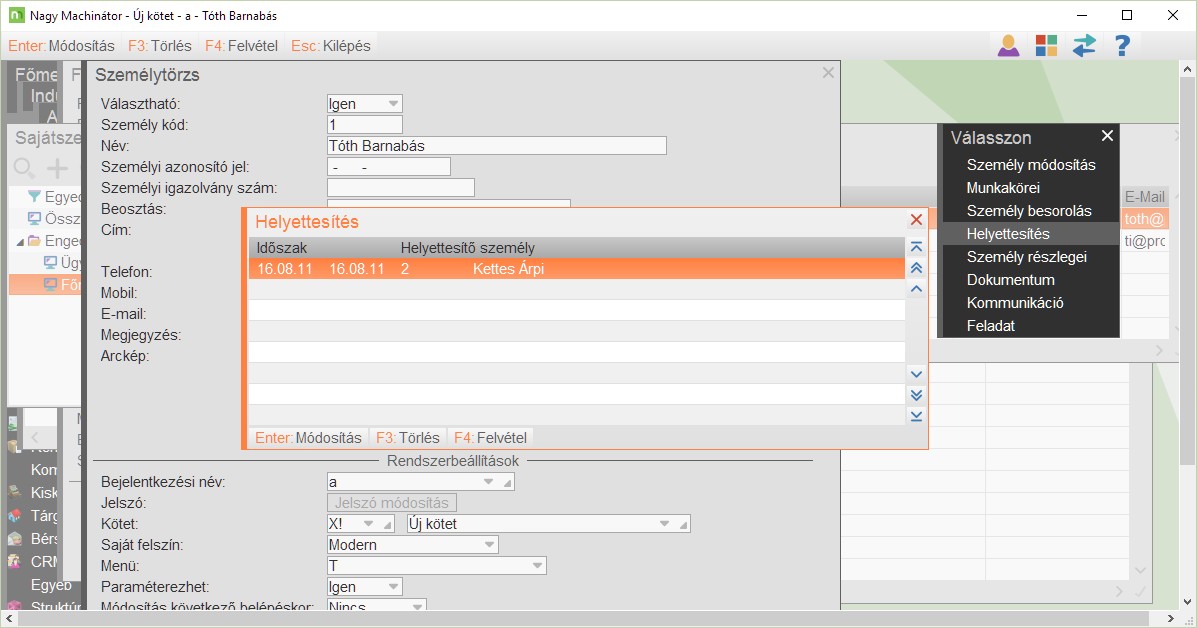Image resolution: width=1197 pixels, height=628 pixels.
Task: Click the horizontal scrollbar right arrow
Action: click(x=1170, y=618)
